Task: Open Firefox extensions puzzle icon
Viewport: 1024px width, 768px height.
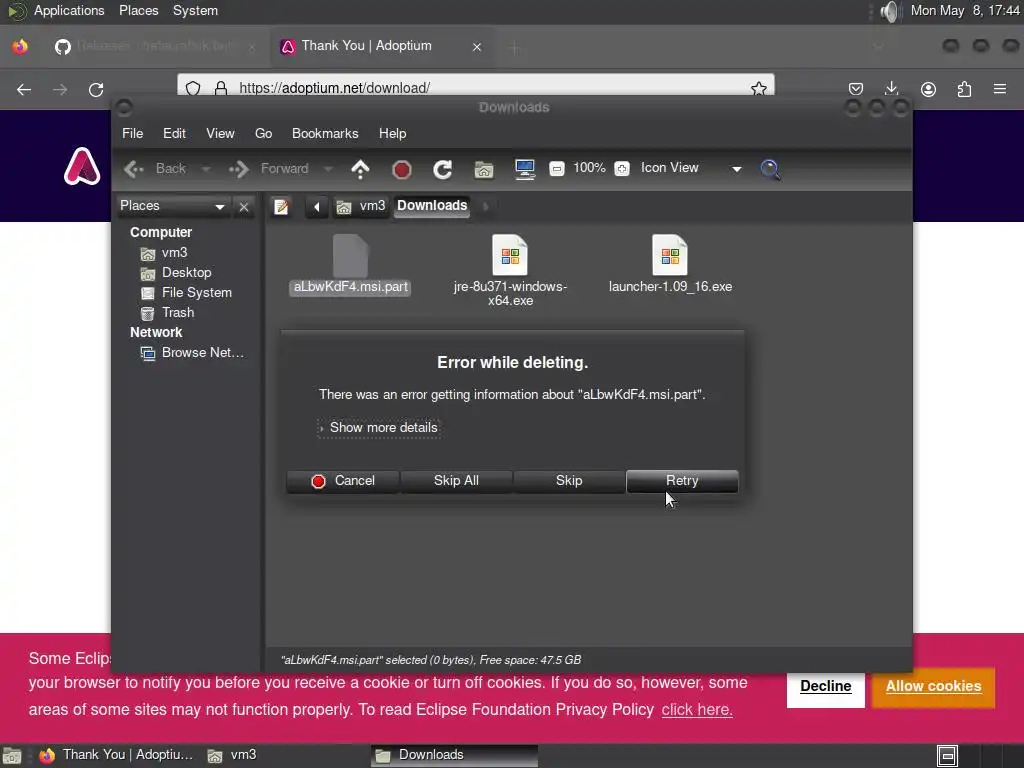Action: click(x=964, y=89)
